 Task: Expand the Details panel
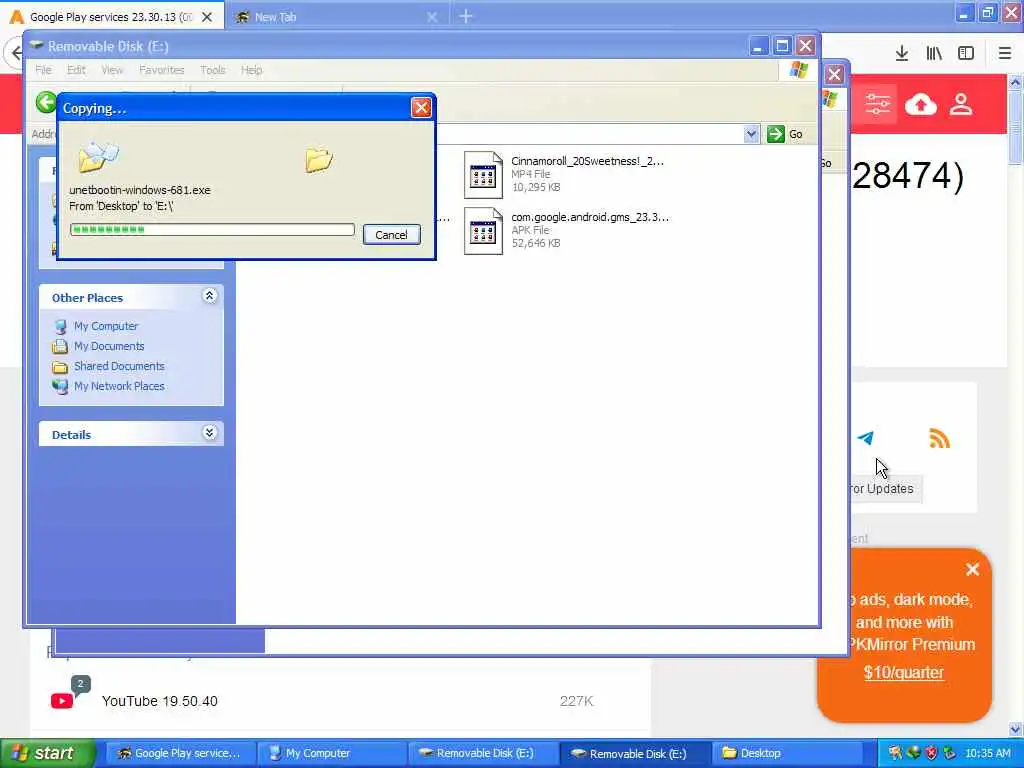(210, 433)
